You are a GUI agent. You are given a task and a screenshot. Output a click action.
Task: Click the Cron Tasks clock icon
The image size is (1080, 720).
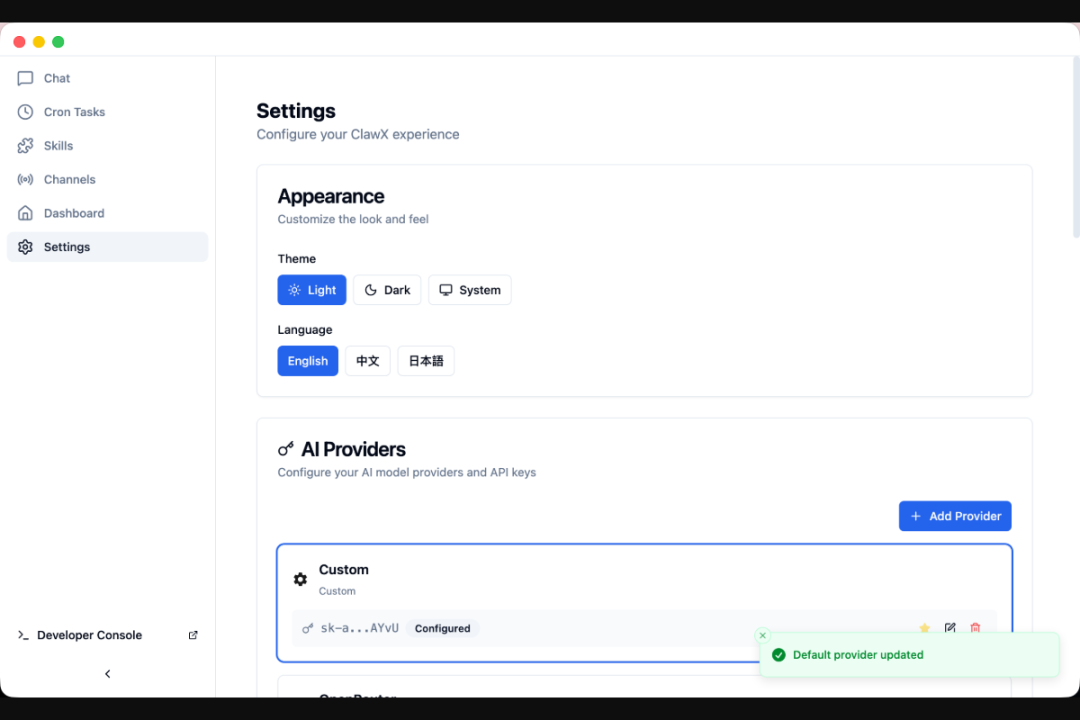(25, 112)
